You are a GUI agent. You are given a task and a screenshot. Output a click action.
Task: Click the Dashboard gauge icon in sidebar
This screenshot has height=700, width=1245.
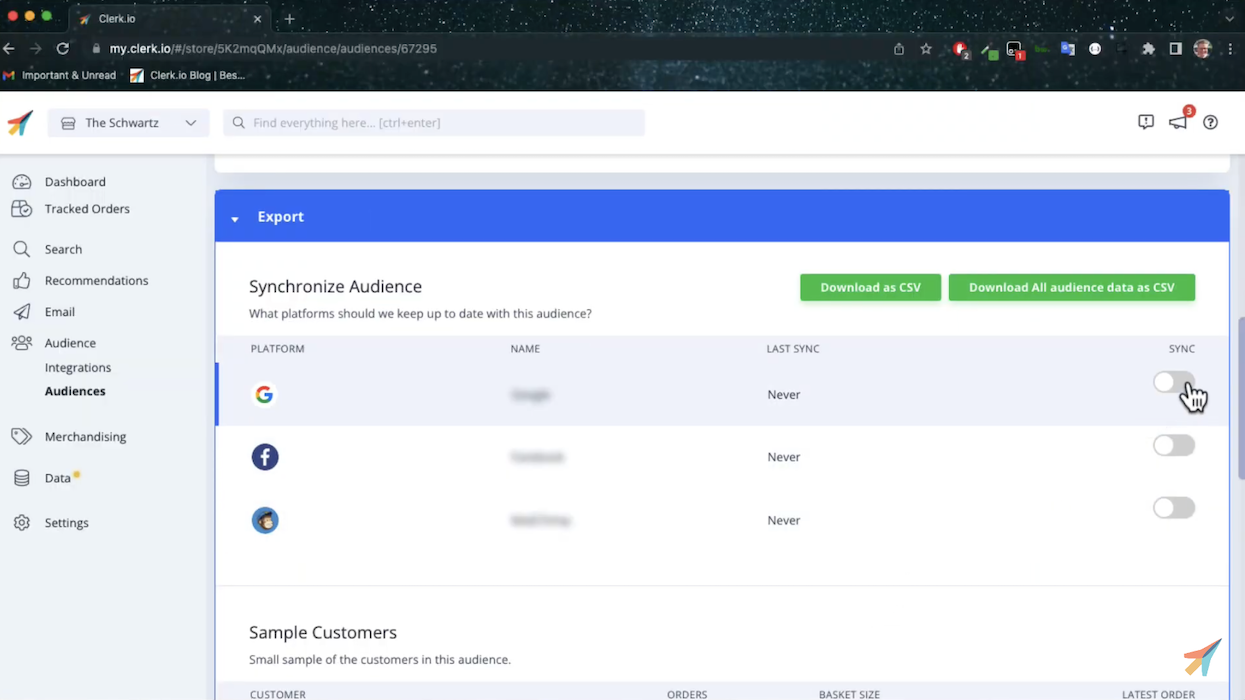[21, 182]
